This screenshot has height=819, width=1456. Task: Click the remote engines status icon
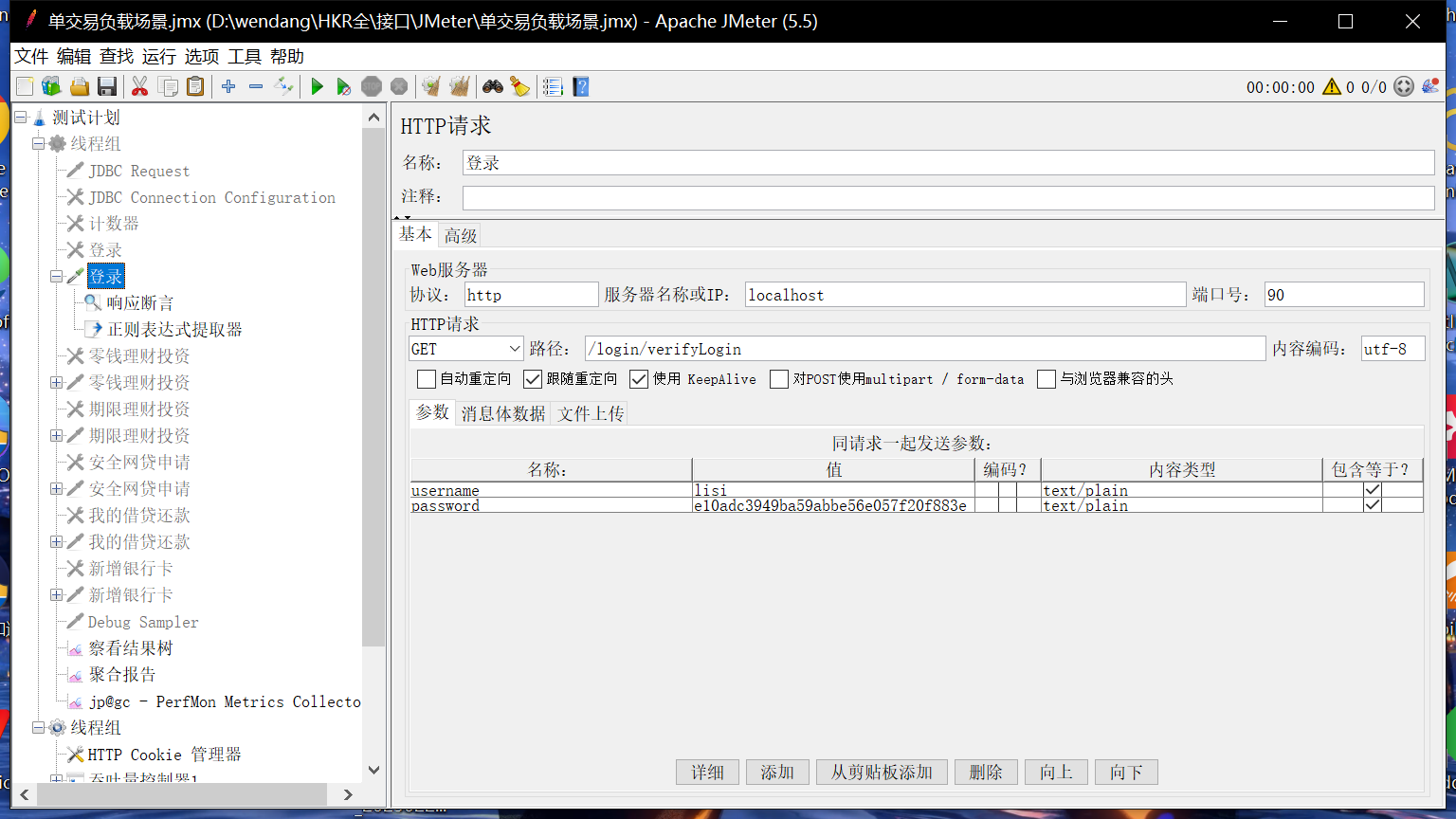1404,87
